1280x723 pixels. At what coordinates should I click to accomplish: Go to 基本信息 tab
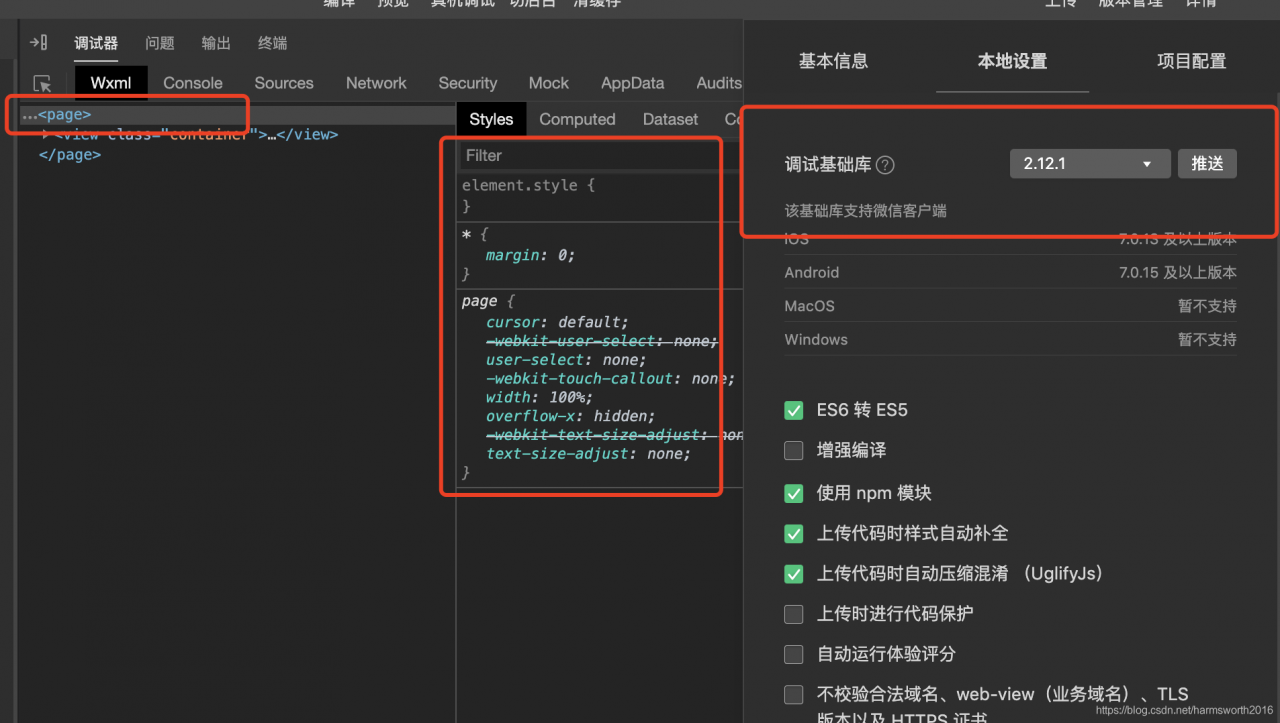coord(833,61)
